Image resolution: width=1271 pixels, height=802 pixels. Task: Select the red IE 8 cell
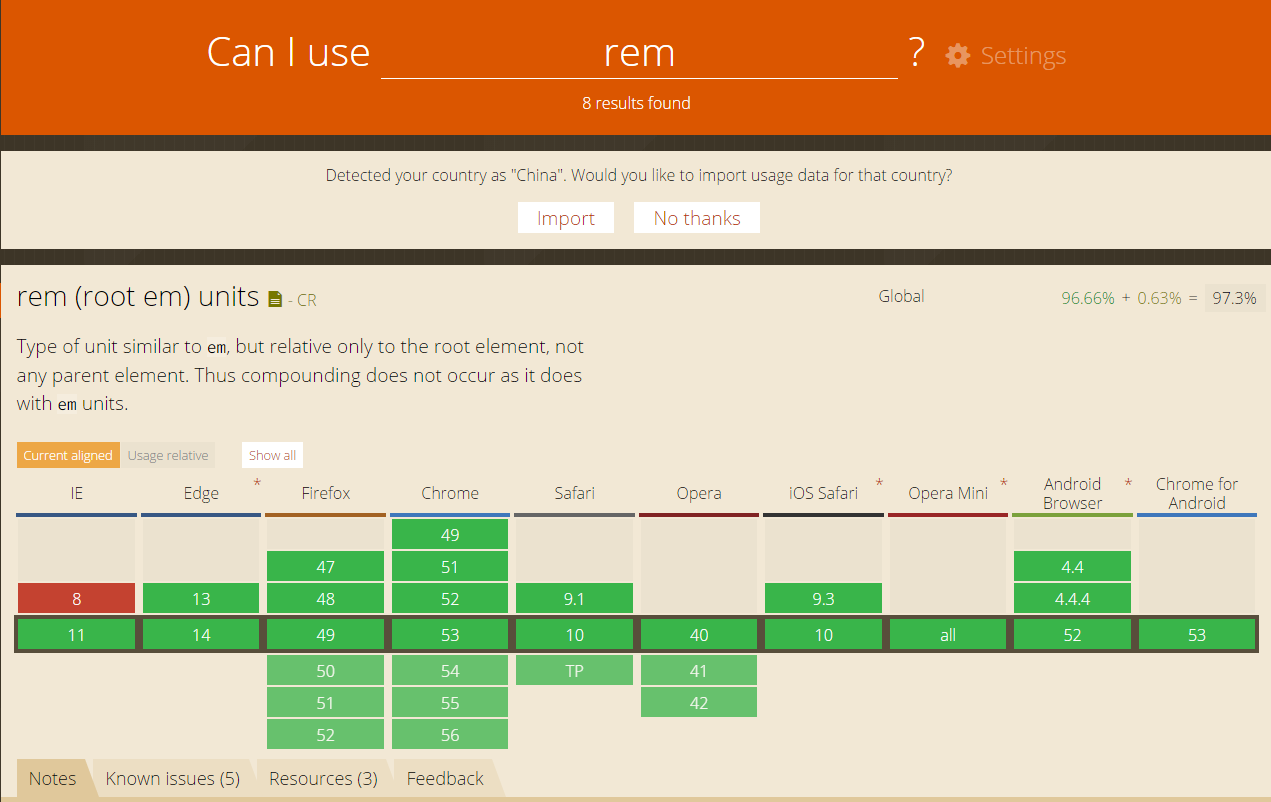76,599
